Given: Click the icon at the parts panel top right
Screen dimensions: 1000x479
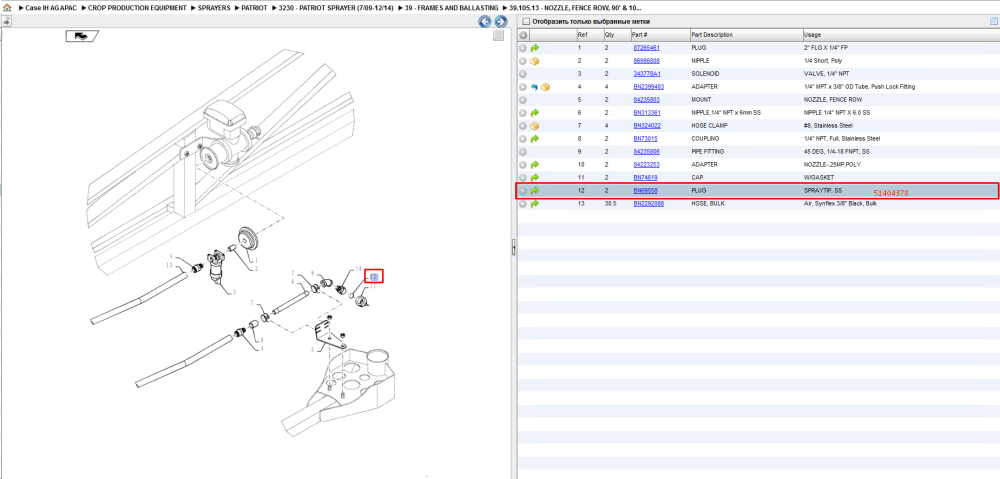Looking at the screenshot, I should click(x=992, y=21).
